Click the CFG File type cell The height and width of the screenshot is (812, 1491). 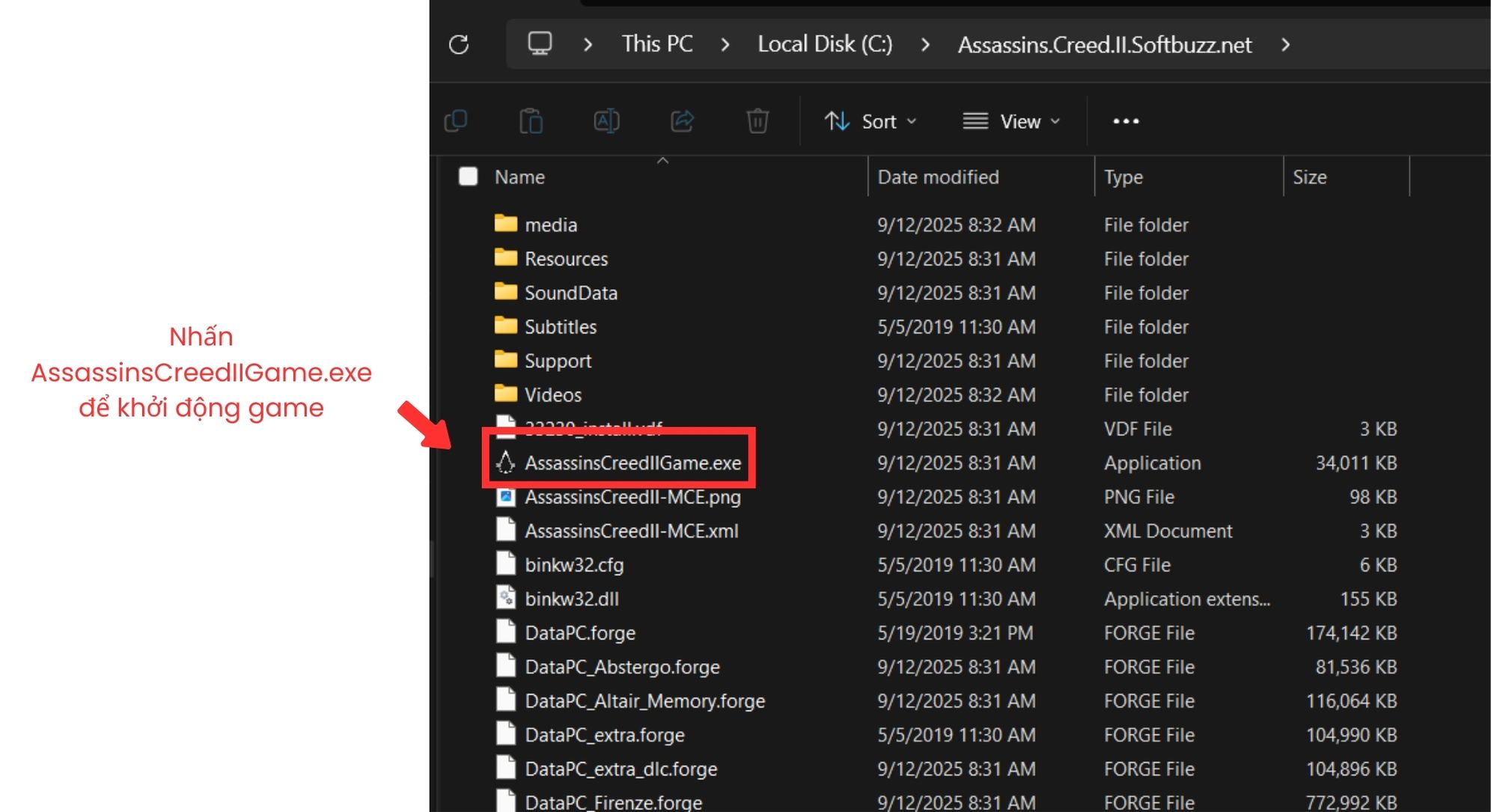click(1137, 565)
